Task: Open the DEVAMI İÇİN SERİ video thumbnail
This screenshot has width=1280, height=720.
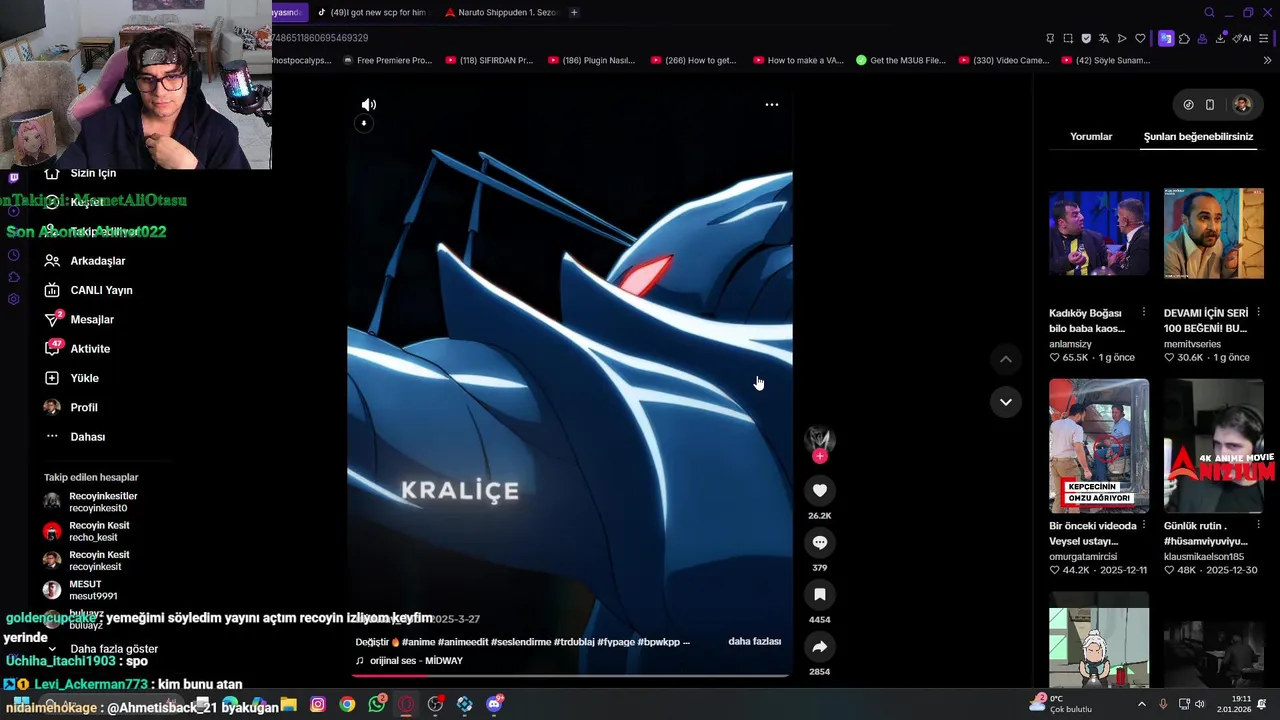Action: (x=1214, y=233)
